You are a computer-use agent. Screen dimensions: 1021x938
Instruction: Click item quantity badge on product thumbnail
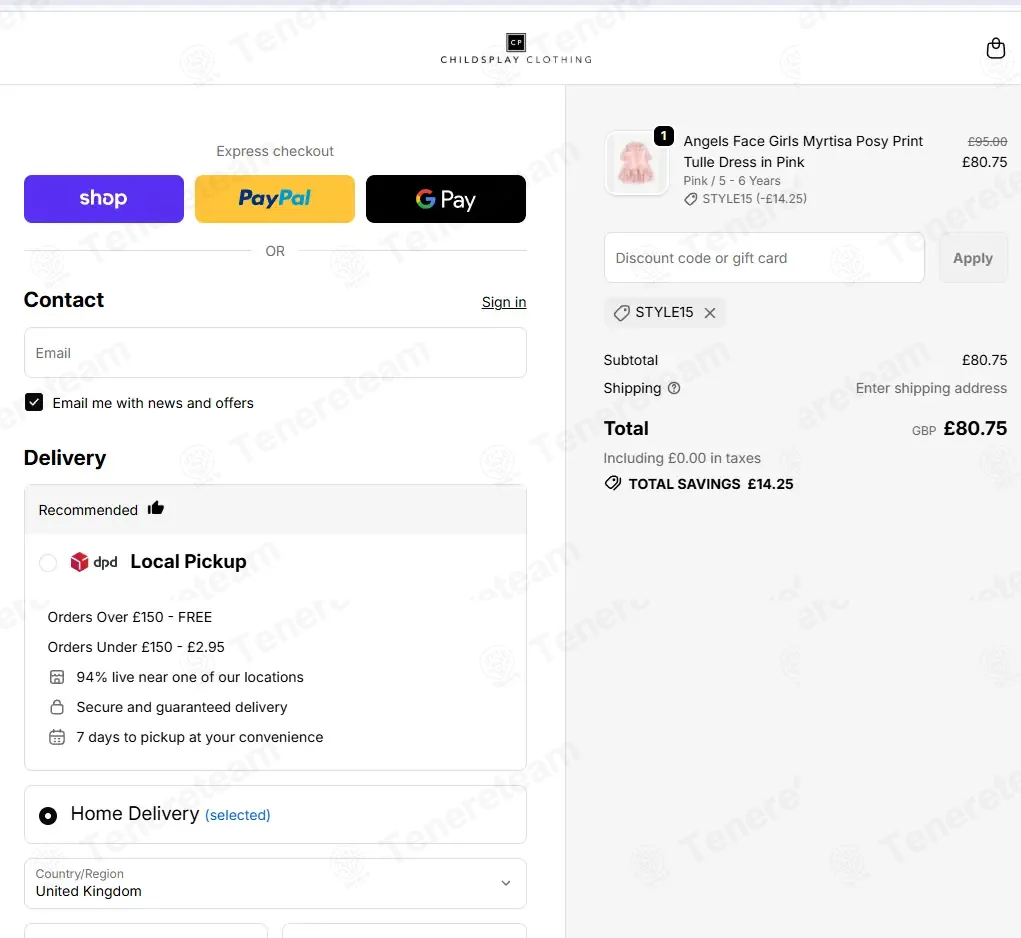(664, 136)
